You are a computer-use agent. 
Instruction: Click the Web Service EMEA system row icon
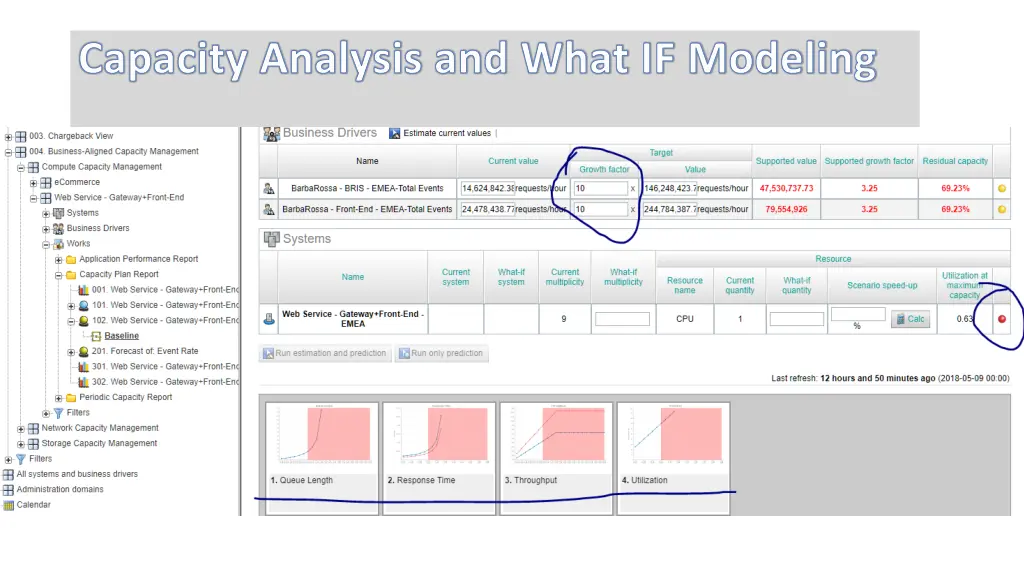point(268,319)
